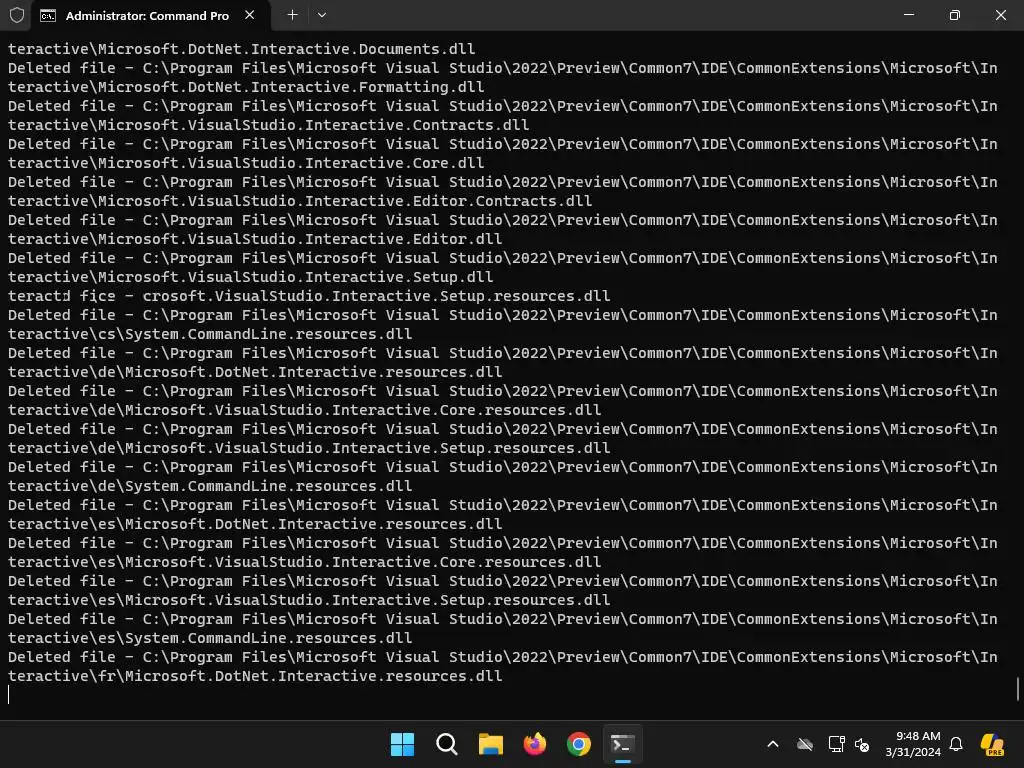1024x768 pixels.
Task: Click the administrator shield icon
Action: 17,15
